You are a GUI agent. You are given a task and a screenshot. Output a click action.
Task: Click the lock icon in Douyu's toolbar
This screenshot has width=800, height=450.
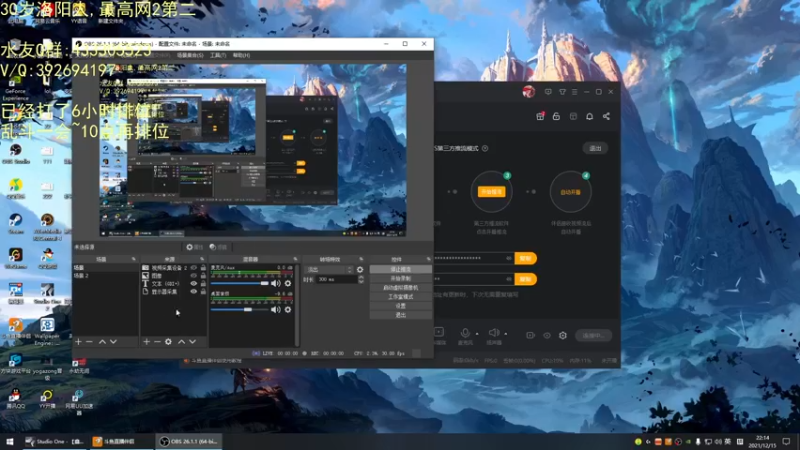coord(556,116)
